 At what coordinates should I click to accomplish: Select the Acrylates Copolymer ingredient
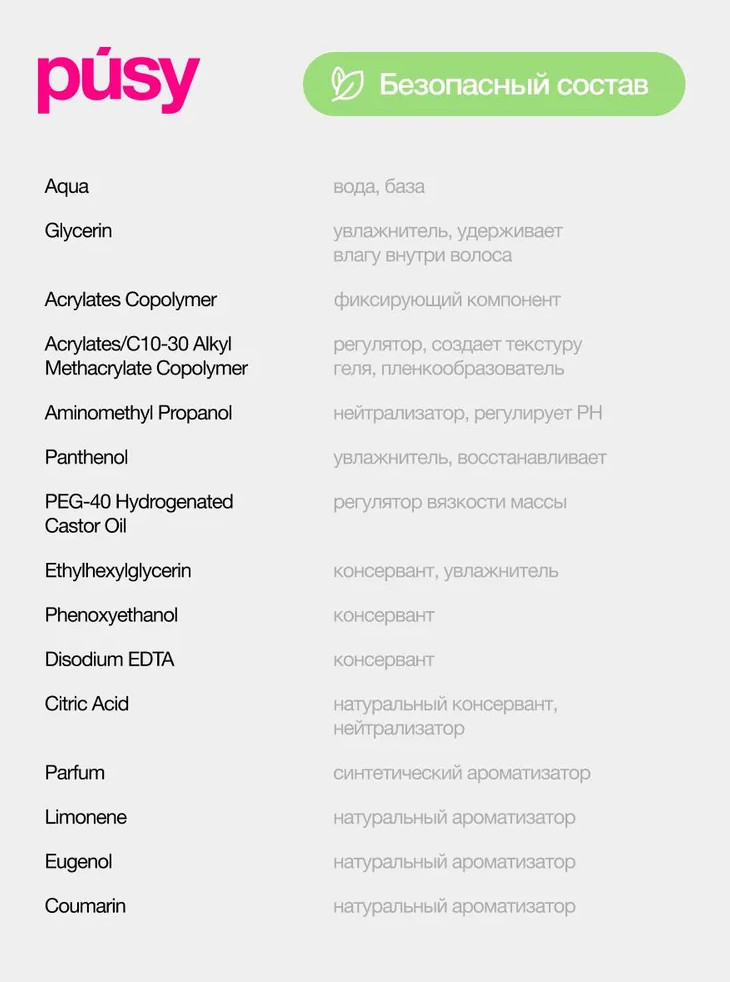point(131,300)
